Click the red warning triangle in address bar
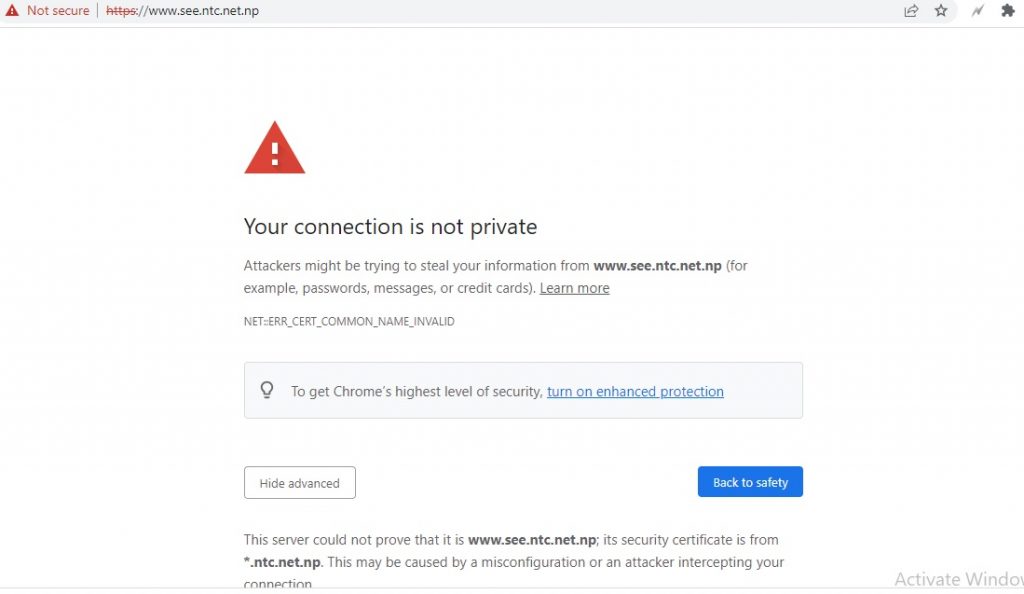 [x=12, y=10]
